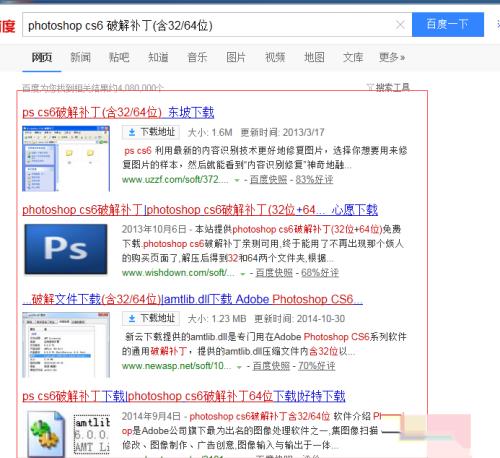Click 下载地址 button for 1.6M file
500x458 pixels.
(151, 132)
